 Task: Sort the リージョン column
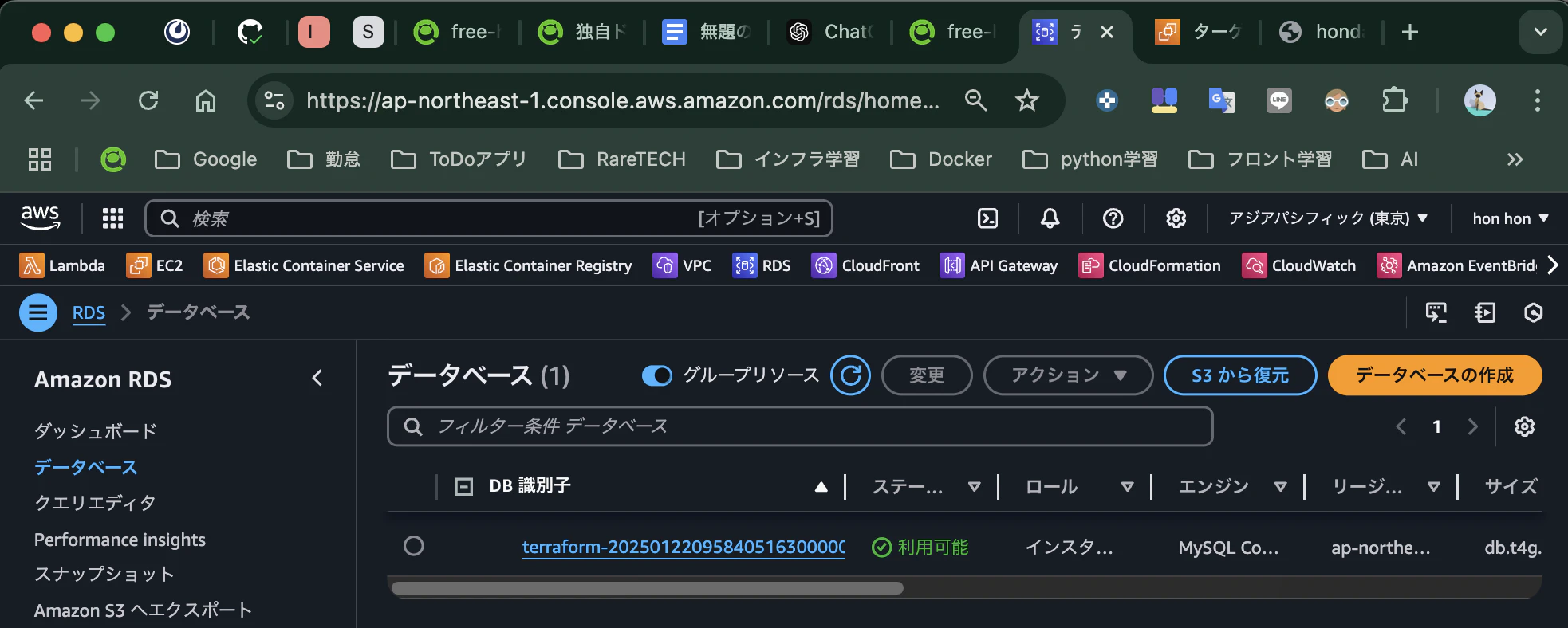(1433, 487)
